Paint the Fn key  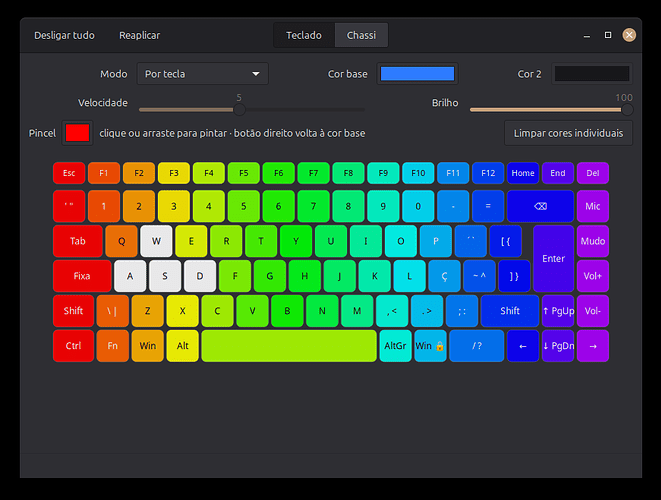(113, 346)
